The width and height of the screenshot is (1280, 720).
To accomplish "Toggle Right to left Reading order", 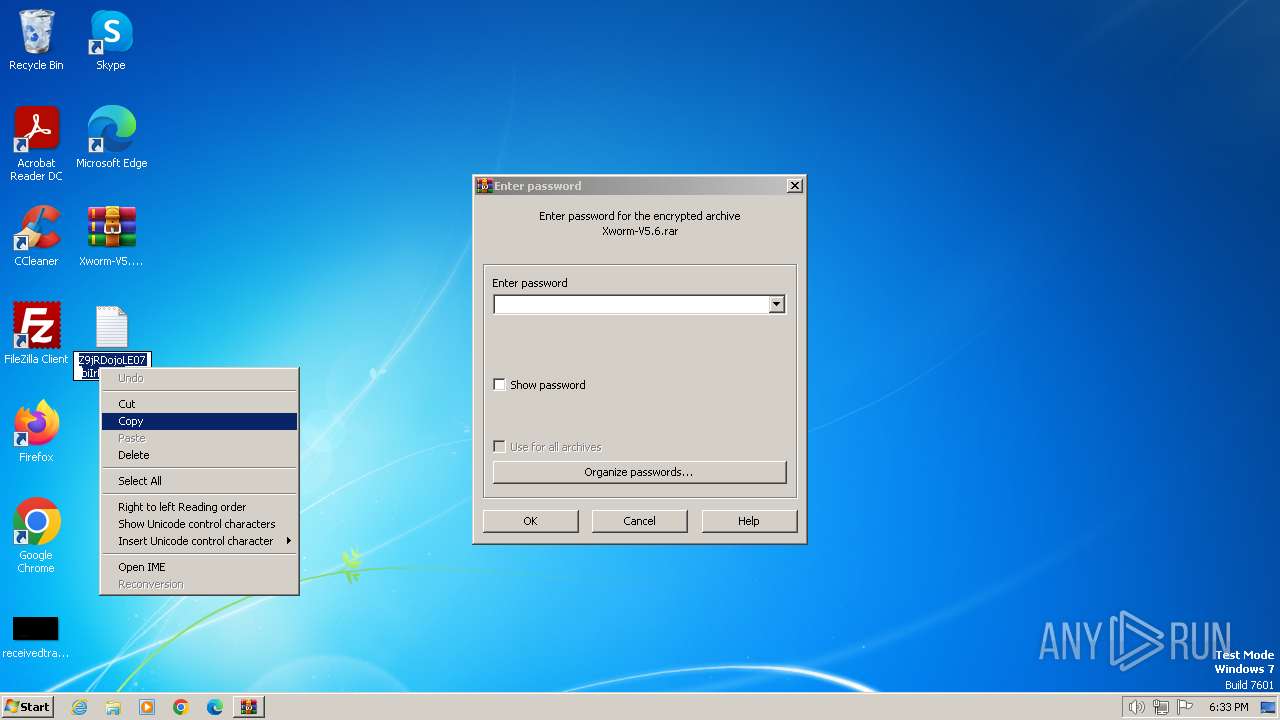I will (x=199, y=507).
